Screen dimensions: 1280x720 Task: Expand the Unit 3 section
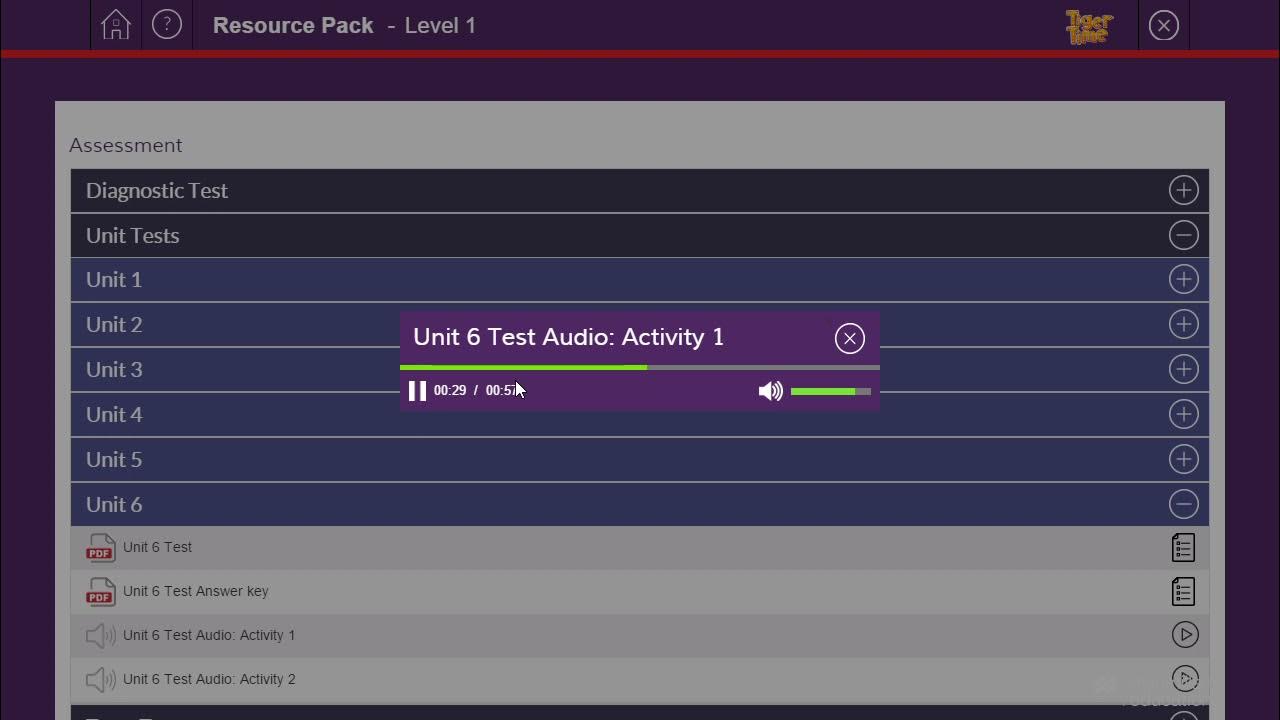[x=1183, y=369]
